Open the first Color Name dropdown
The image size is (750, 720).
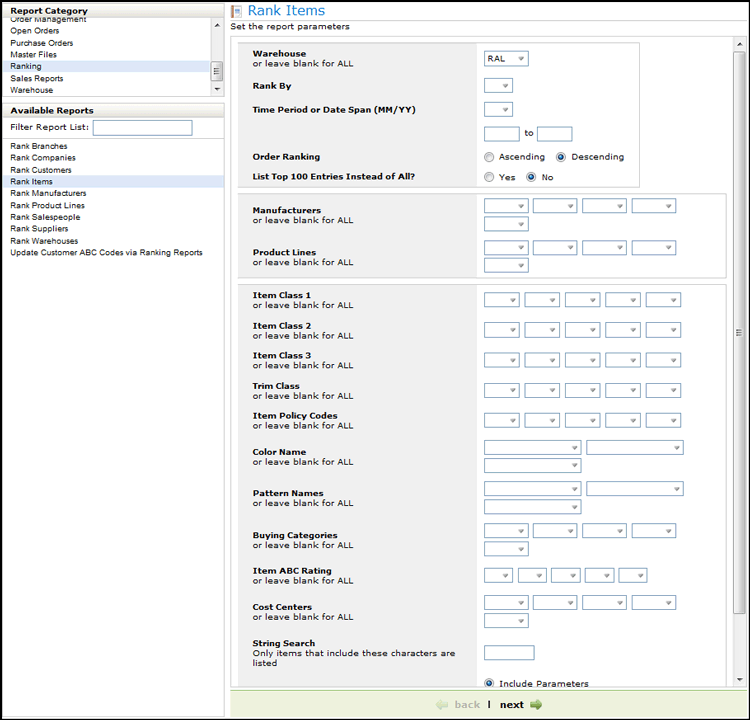point(532,448)
